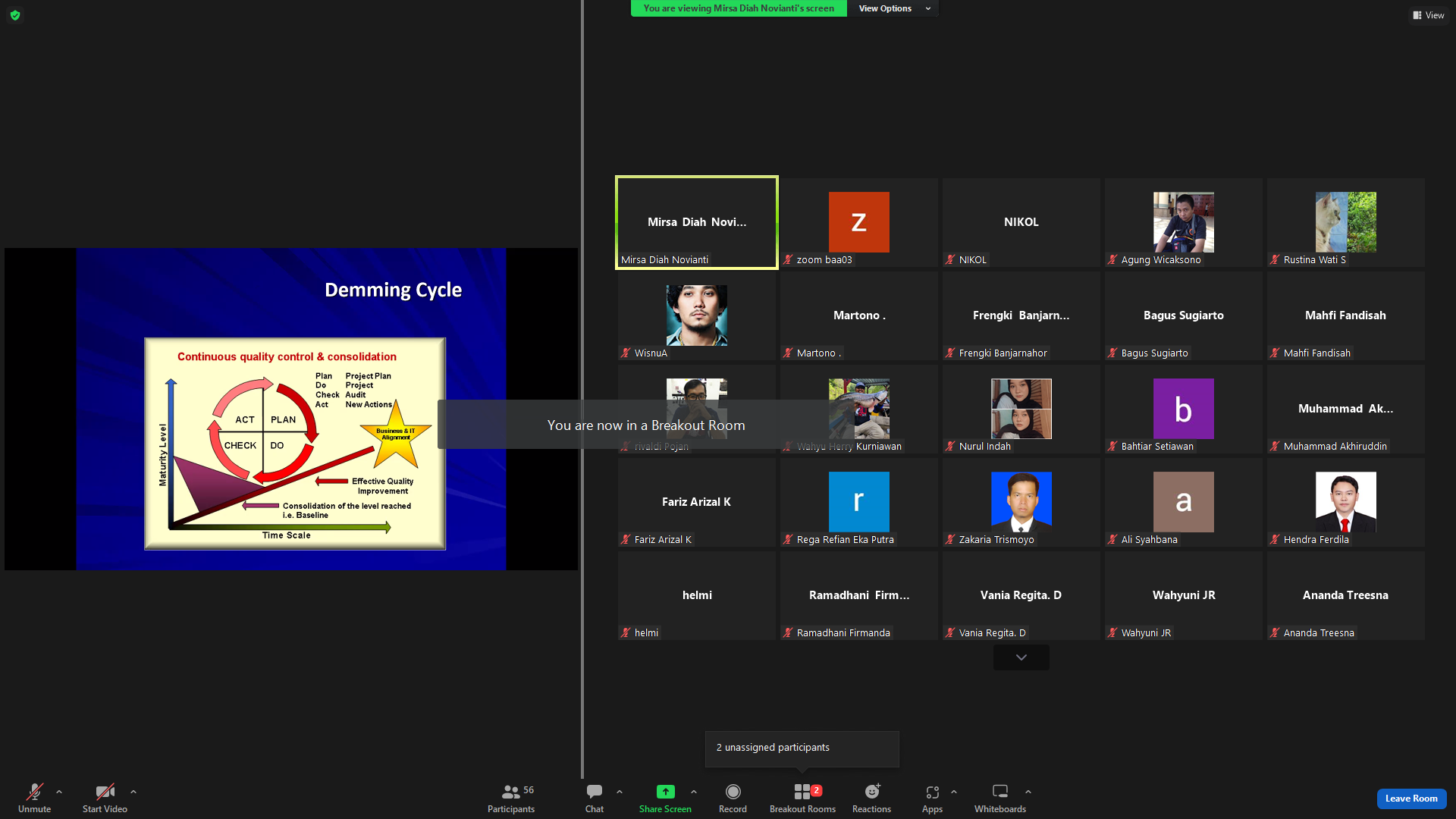
Task: Click Ali Syahbana's avatar
Action: pos(1184,502)
